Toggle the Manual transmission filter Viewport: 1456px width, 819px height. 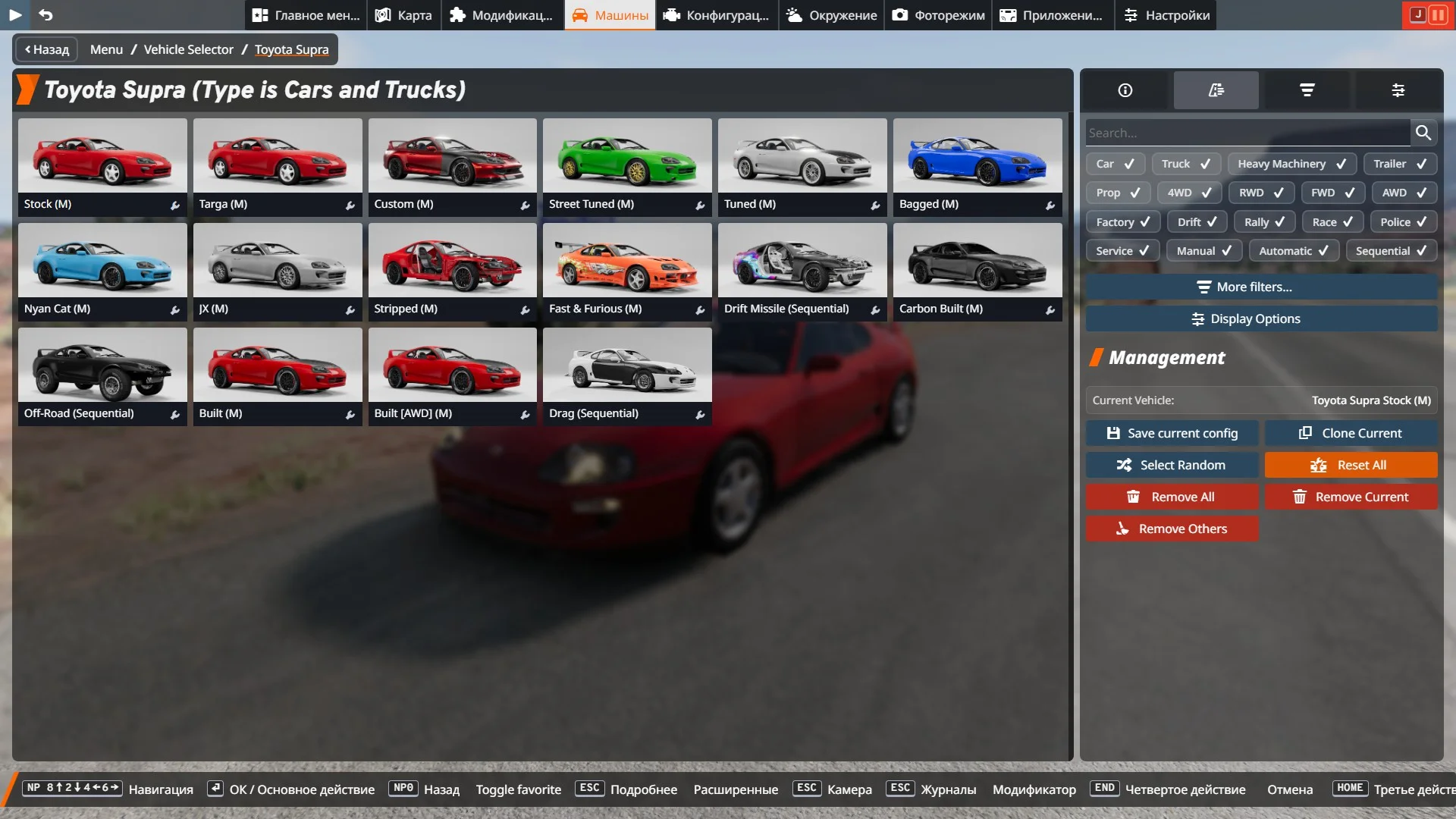(x=1204, y=251)
